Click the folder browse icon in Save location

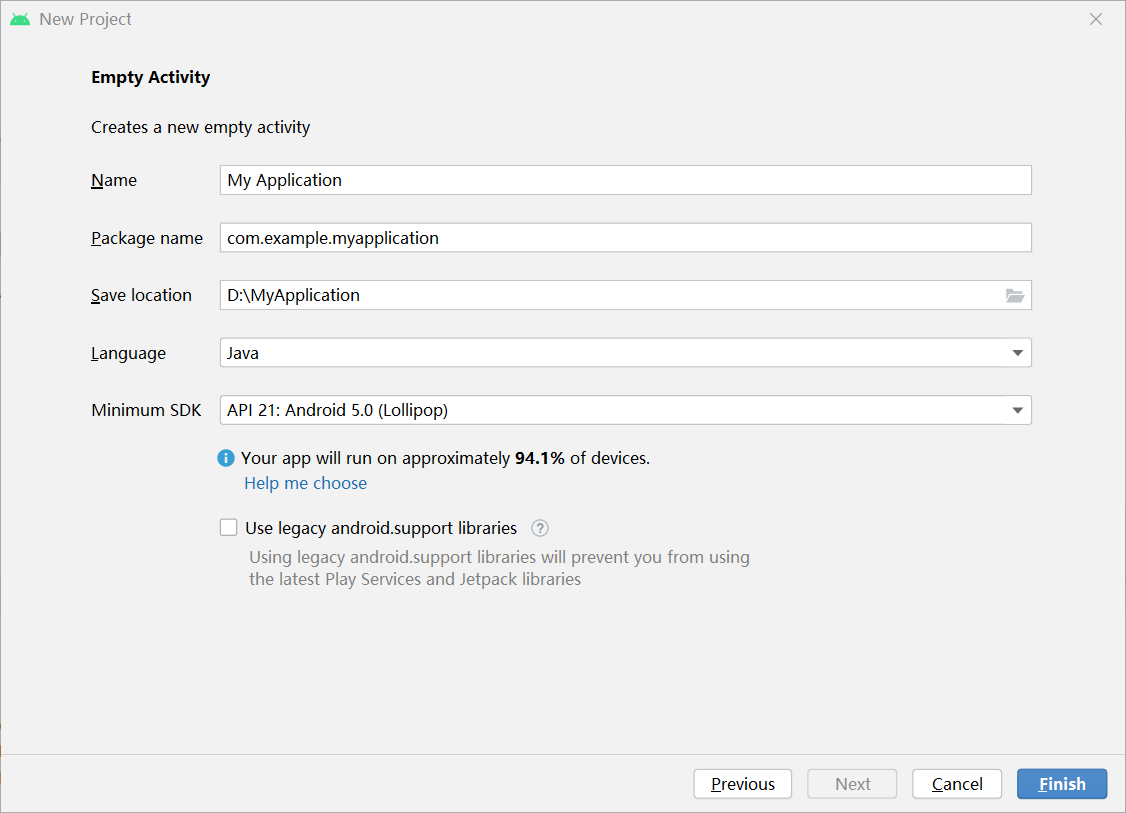tap(1015, 296)
